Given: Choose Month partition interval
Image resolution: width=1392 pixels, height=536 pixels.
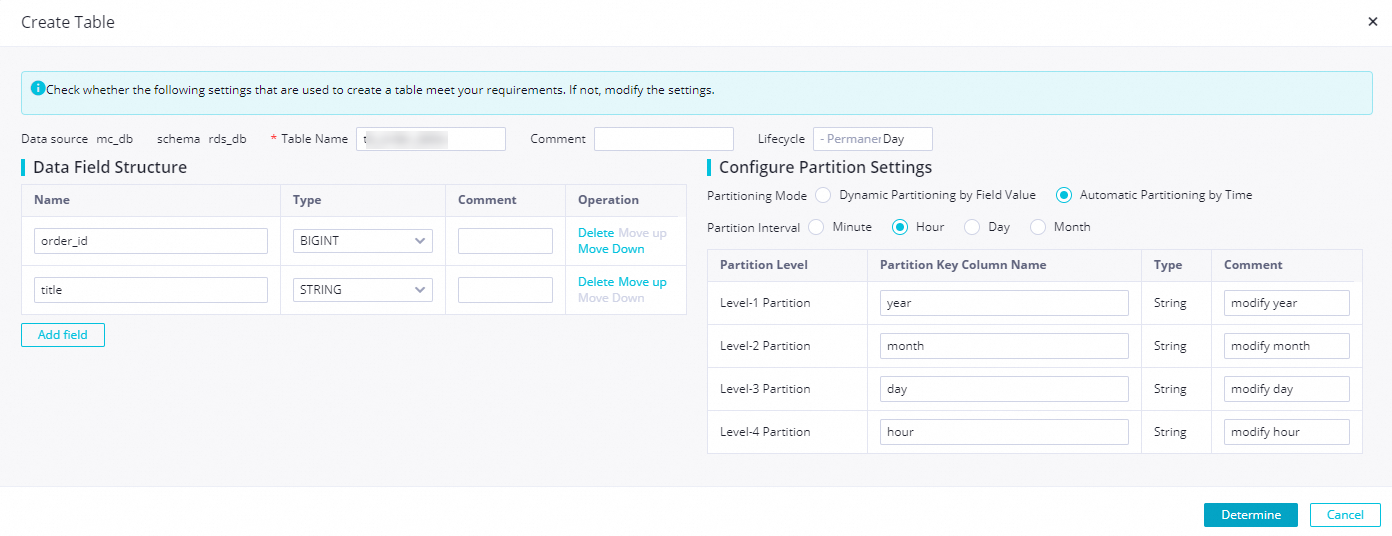Looking at the screenshot, I should pyautogui.click(x=1038, y=227).
